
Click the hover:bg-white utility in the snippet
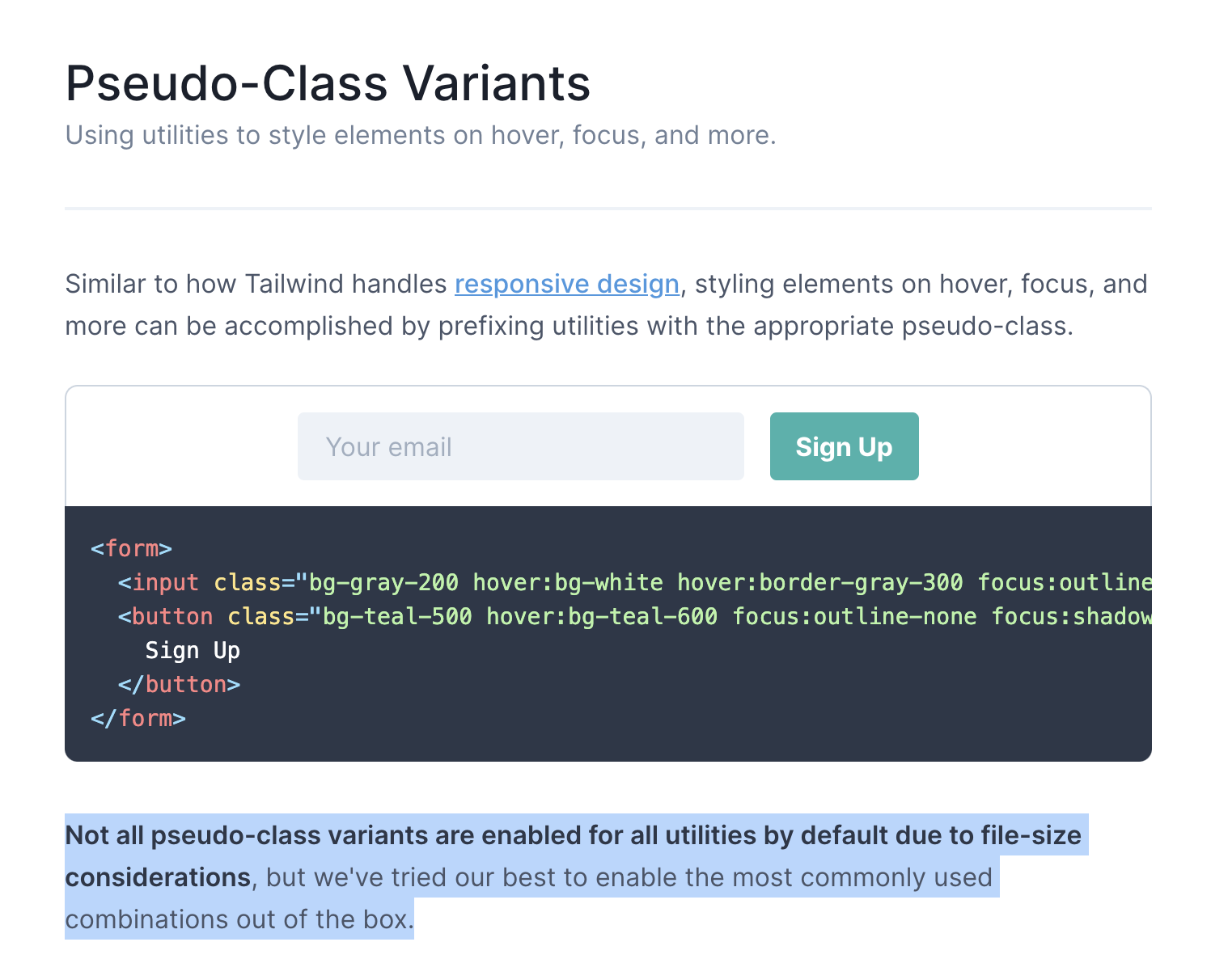point(568,582)
